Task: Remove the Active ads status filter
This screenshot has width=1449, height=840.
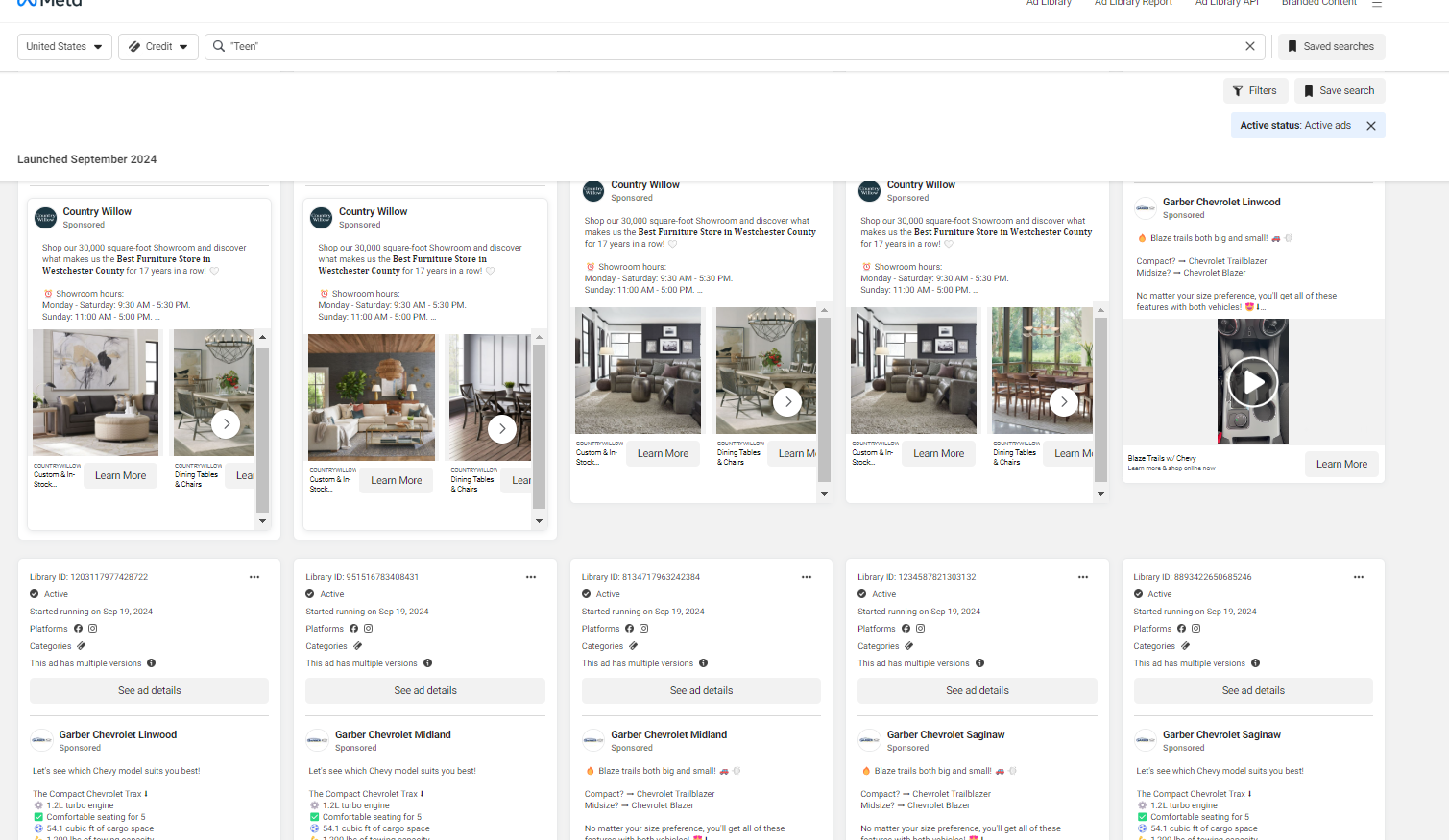Action: [1371, 126]
